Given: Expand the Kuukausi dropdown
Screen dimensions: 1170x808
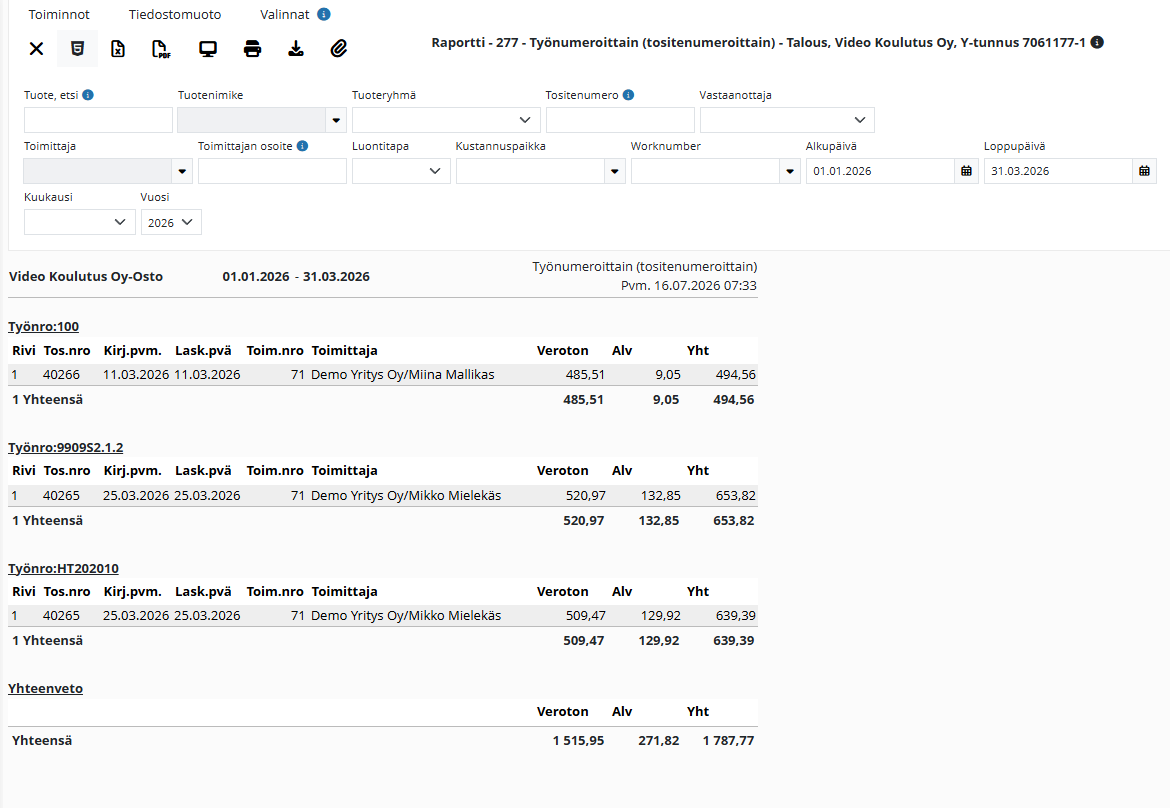Looking at the screenshot, I should (x=80, y=222).
